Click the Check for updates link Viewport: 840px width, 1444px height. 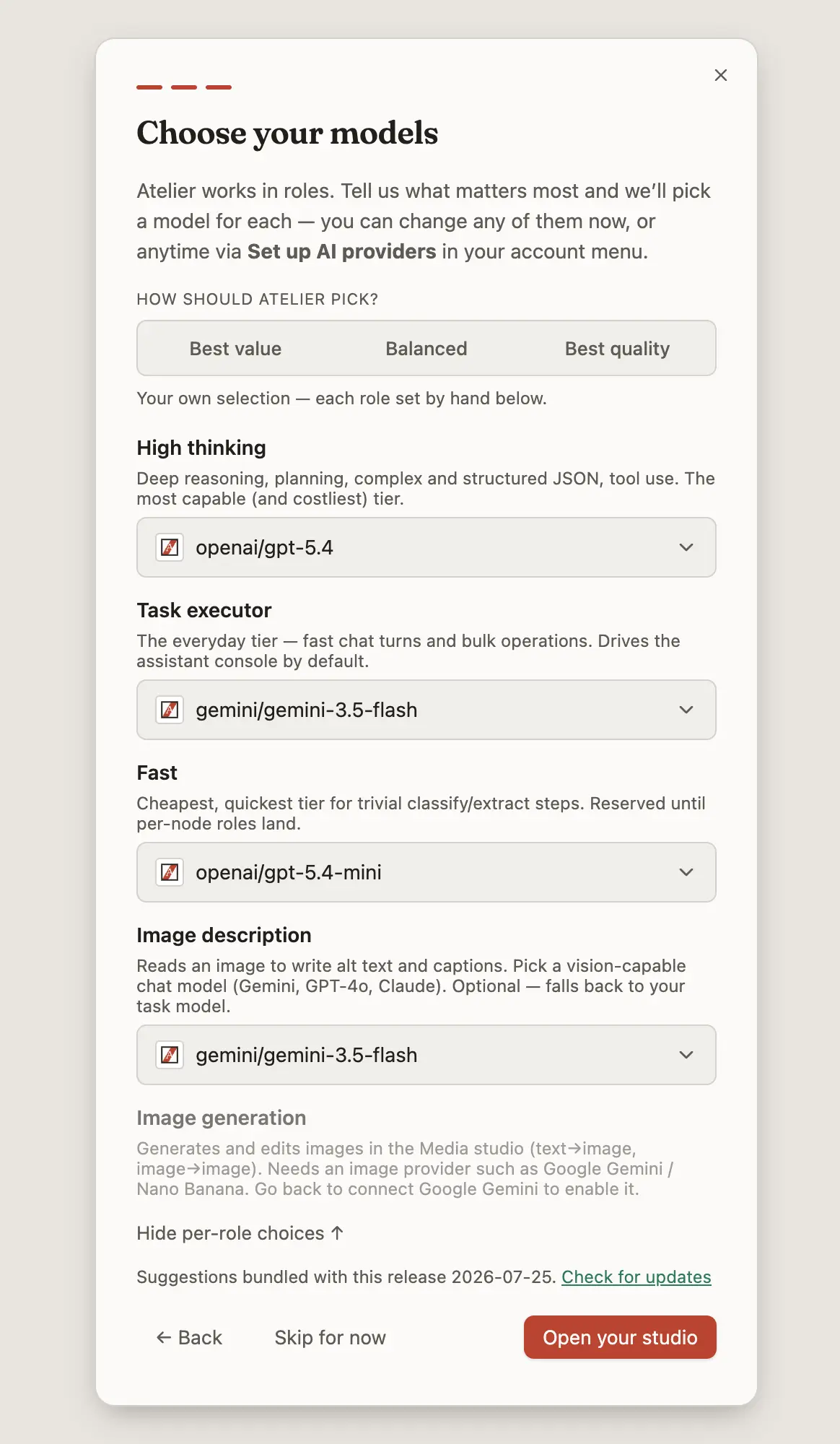point(636,1277)
